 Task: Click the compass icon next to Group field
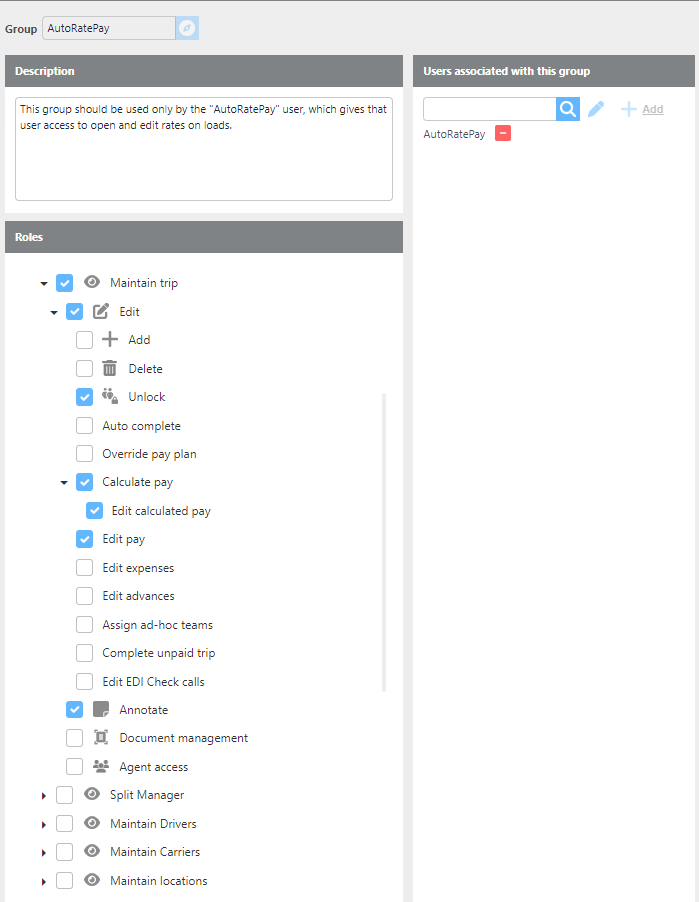[x=187, y=28]
